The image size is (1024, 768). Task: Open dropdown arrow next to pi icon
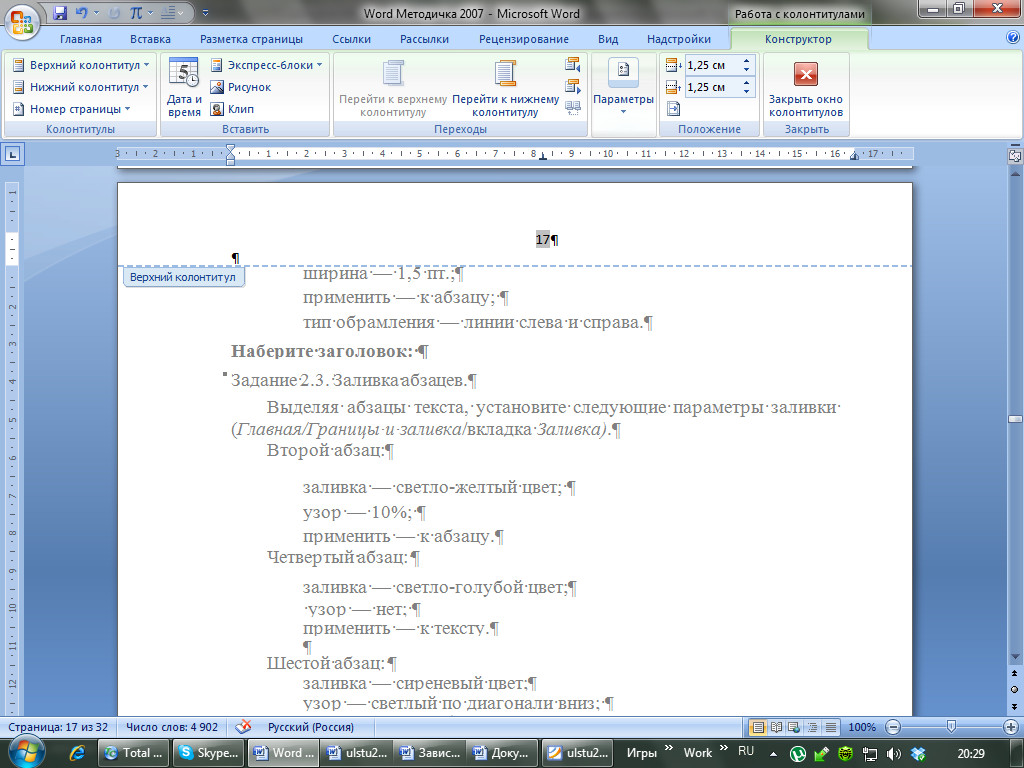[150, 12]
